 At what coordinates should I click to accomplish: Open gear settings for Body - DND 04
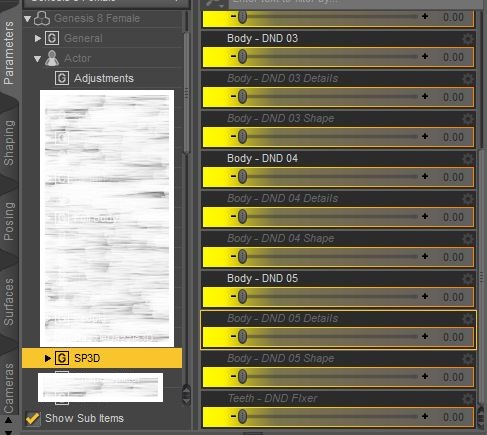468,159
